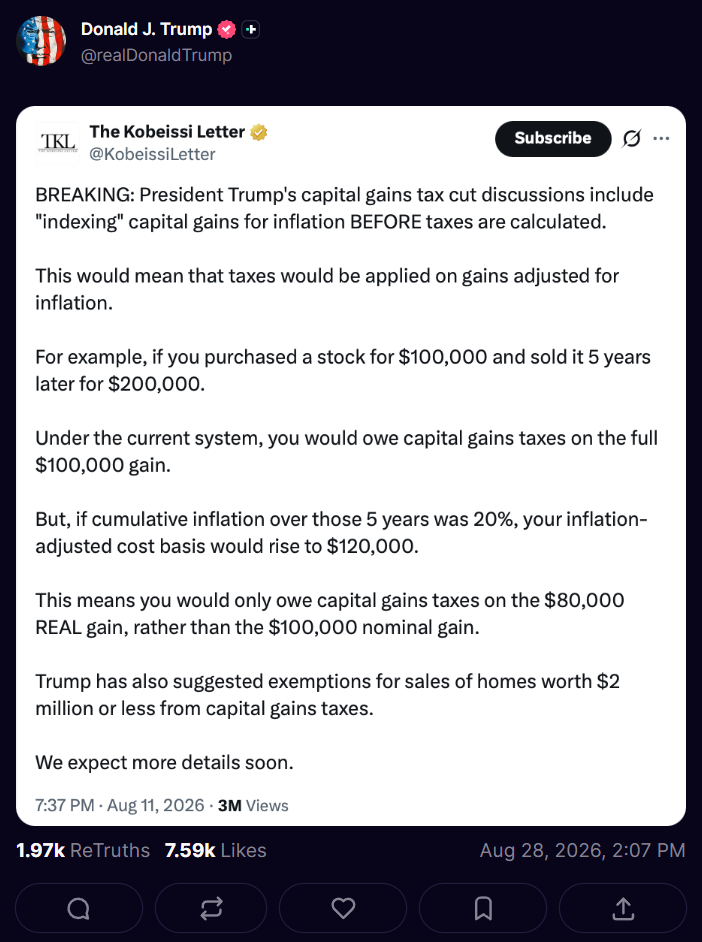Viewport: 702px width, 942px height.
Task: Subscribe to The Kobeissi Letter
Action: tap(552, 139)
